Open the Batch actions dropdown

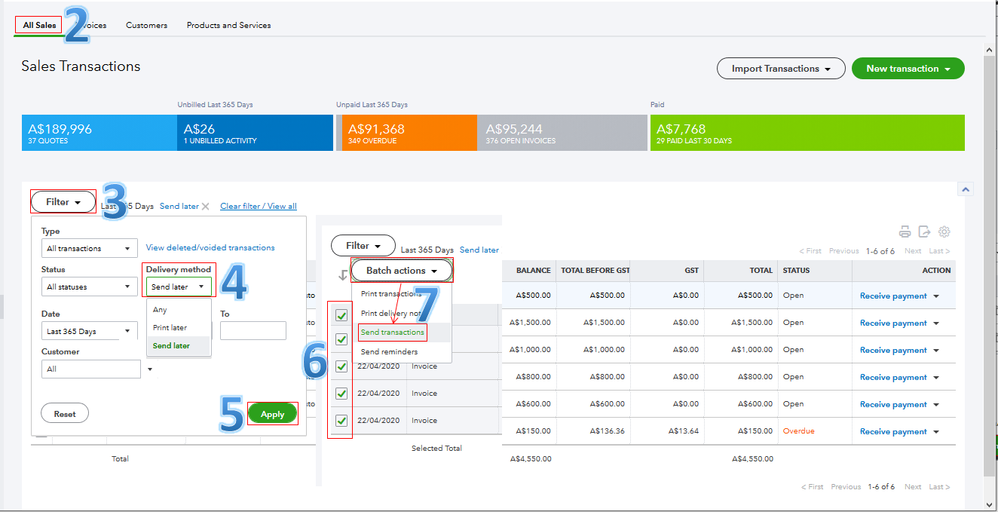[x=402, y=271]
